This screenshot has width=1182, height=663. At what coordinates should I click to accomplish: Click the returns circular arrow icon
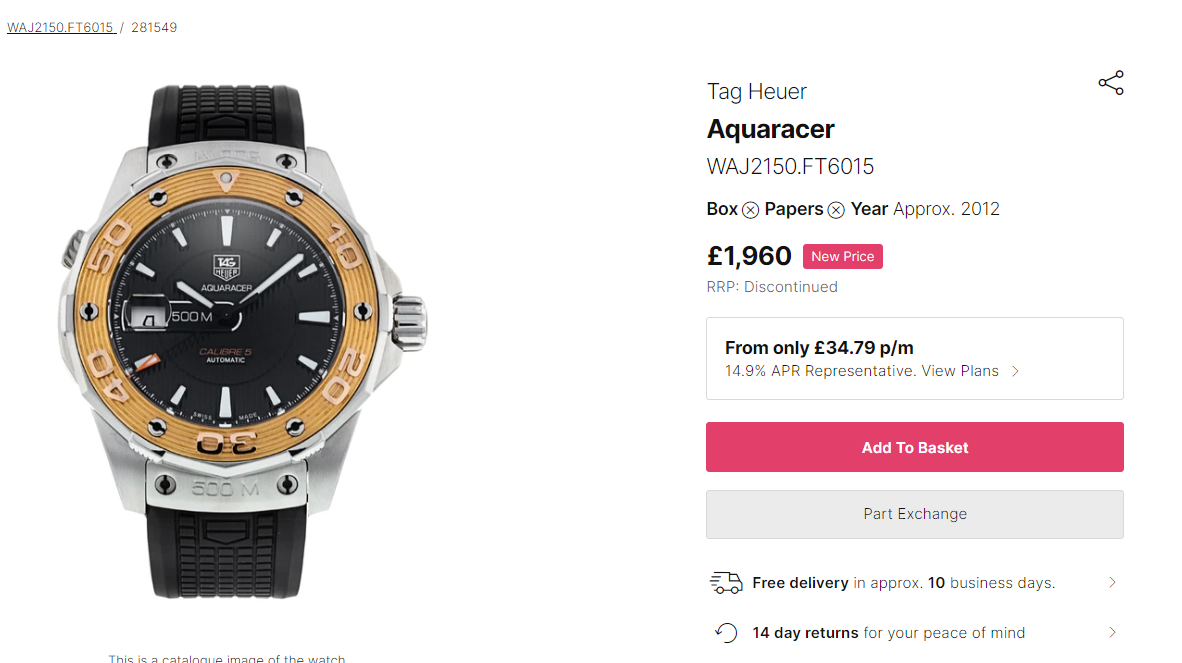click(x=726, y=633)
